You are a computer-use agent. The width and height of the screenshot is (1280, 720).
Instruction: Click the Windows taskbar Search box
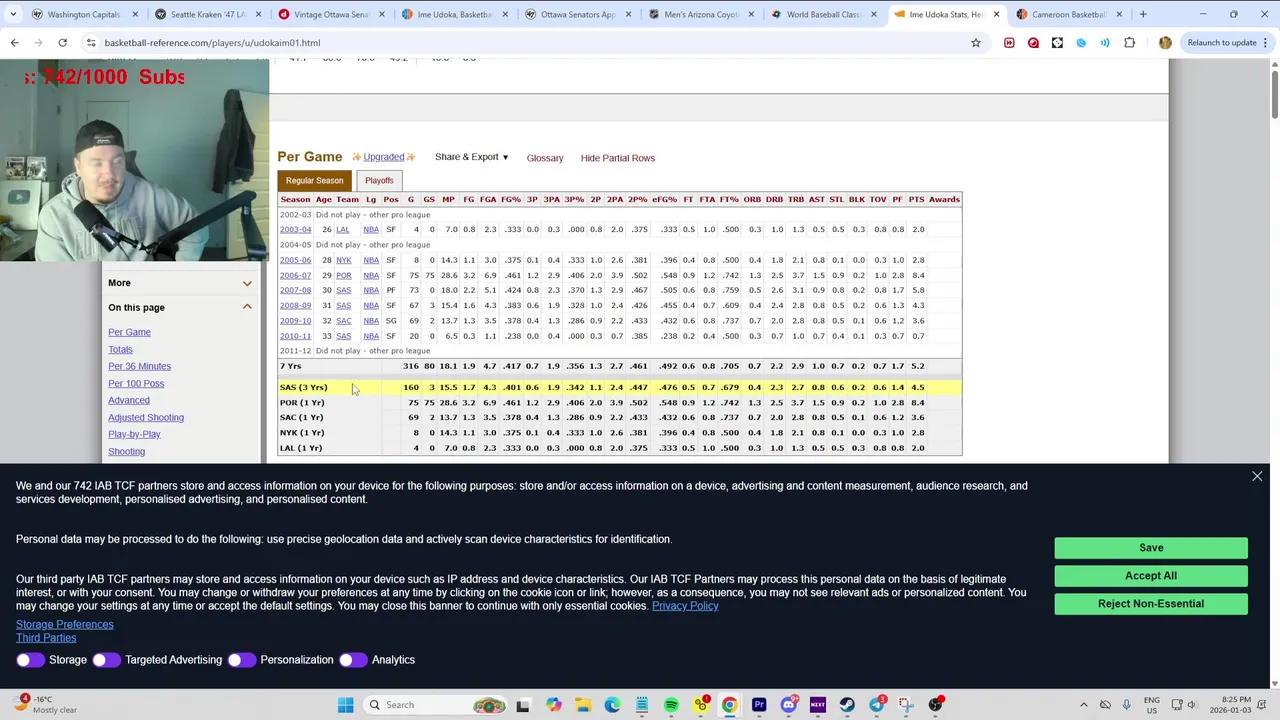(435, 705)
